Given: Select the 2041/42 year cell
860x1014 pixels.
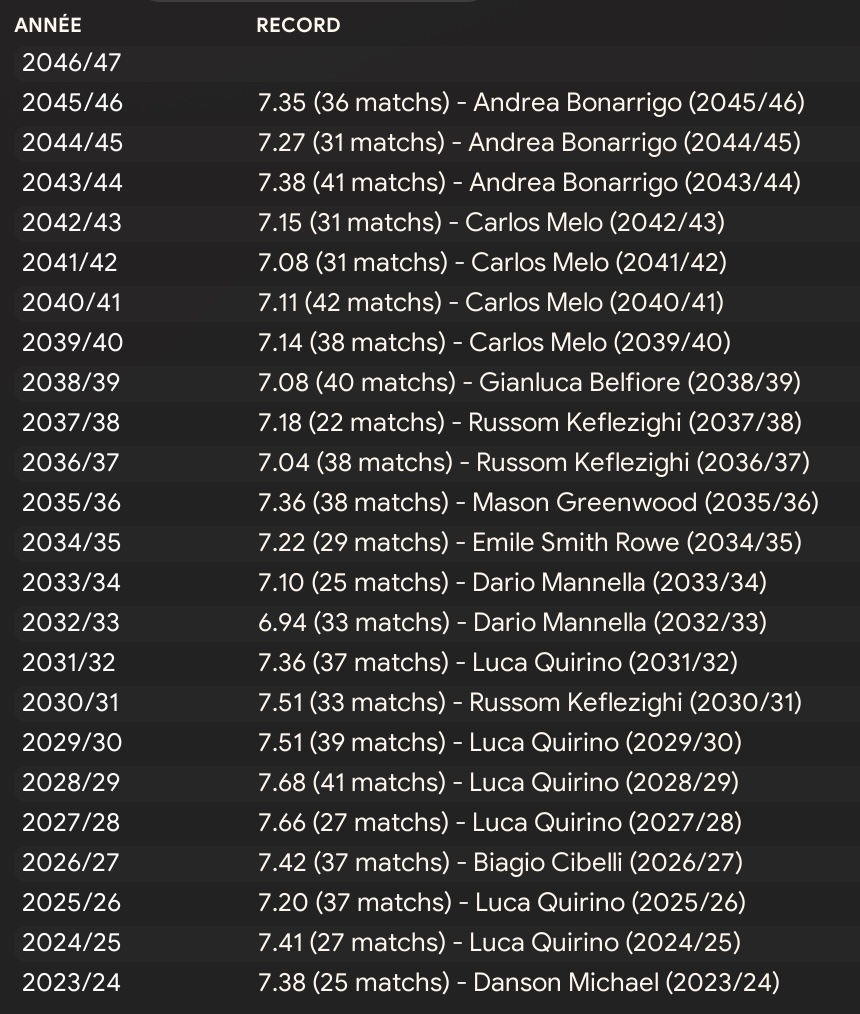Looking at the screenshot, I should [x=69, y=263].
